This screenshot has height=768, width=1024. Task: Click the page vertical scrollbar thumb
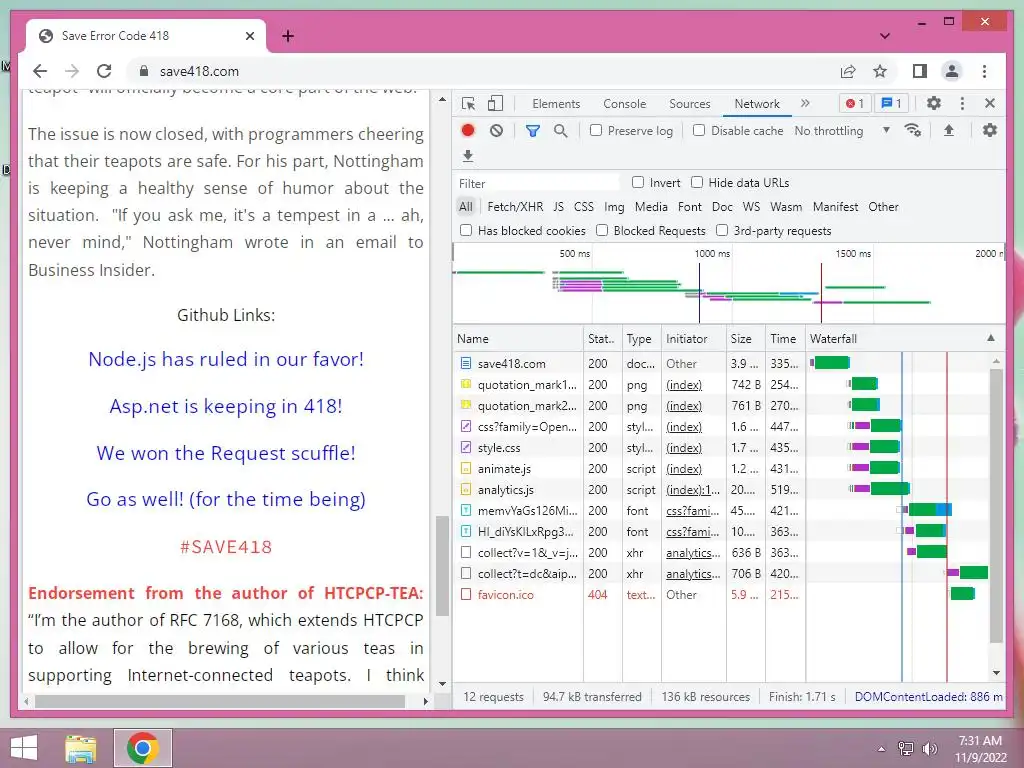(442, 566)
